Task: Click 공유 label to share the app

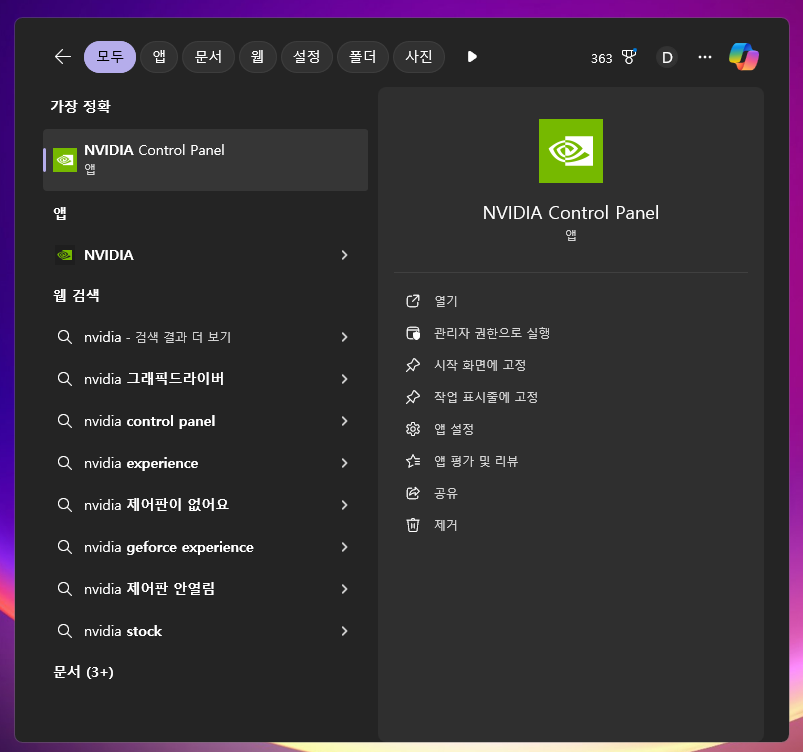Action: click(446, 493)
